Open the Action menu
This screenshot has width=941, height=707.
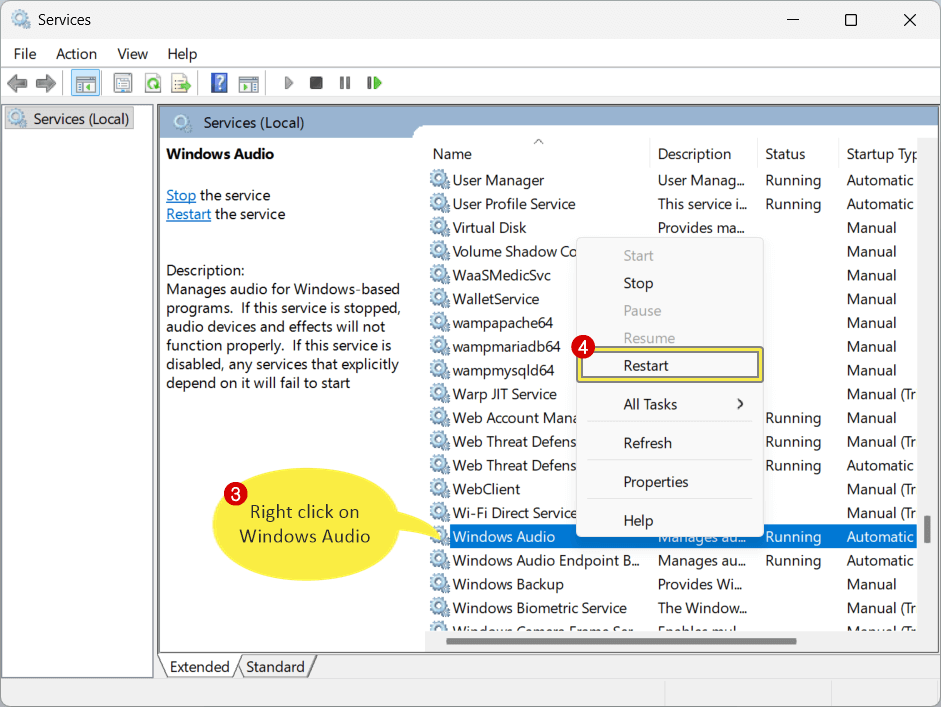76,54
